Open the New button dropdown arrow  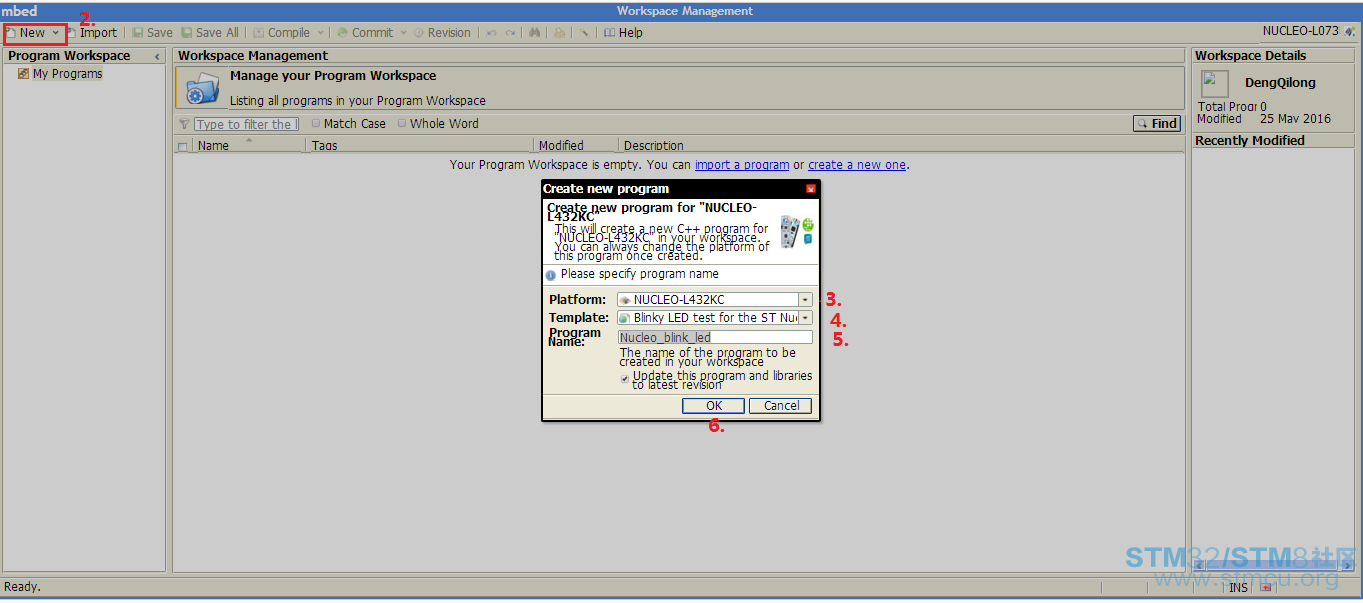pos(56,33)
